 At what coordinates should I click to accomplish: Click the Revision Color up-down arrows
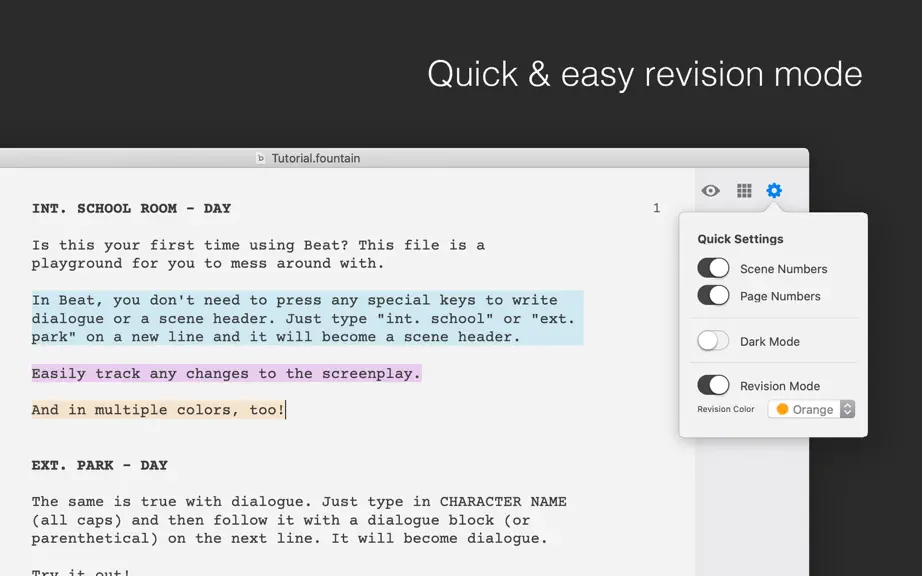tap(847, 409)
